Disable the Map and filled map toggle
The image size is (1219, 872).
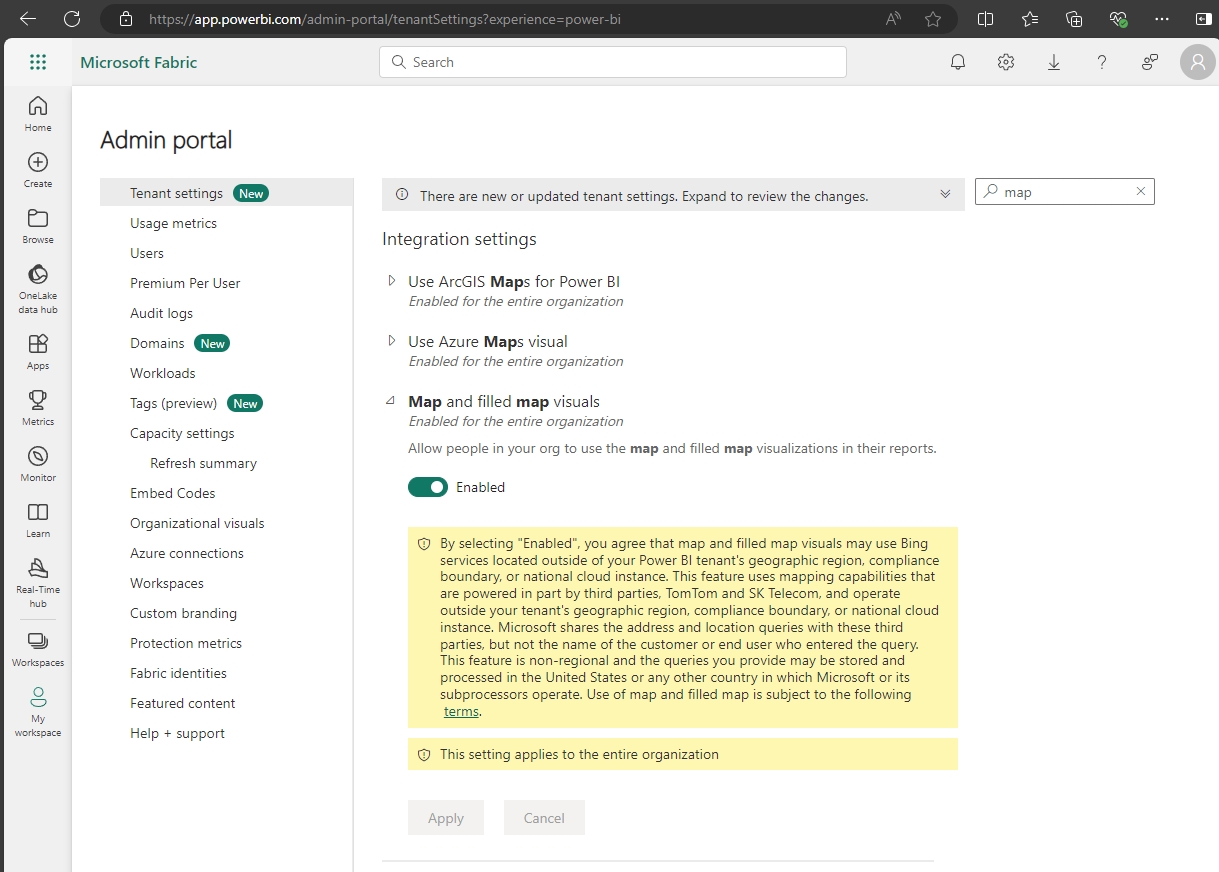pyautogui.click(x=428, y=487)
